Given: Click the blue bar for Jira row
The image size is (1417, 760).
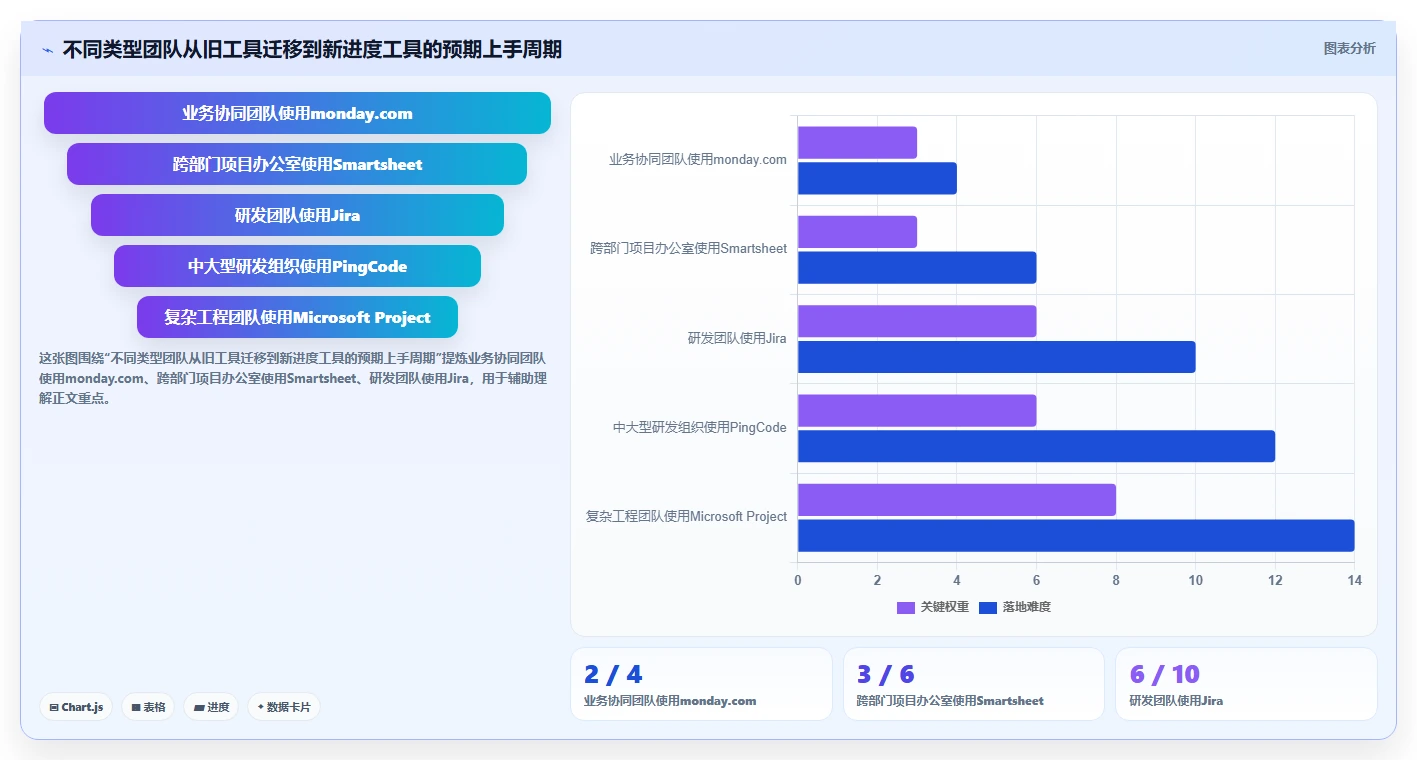Looking at the screenshot, I should 997,357.
